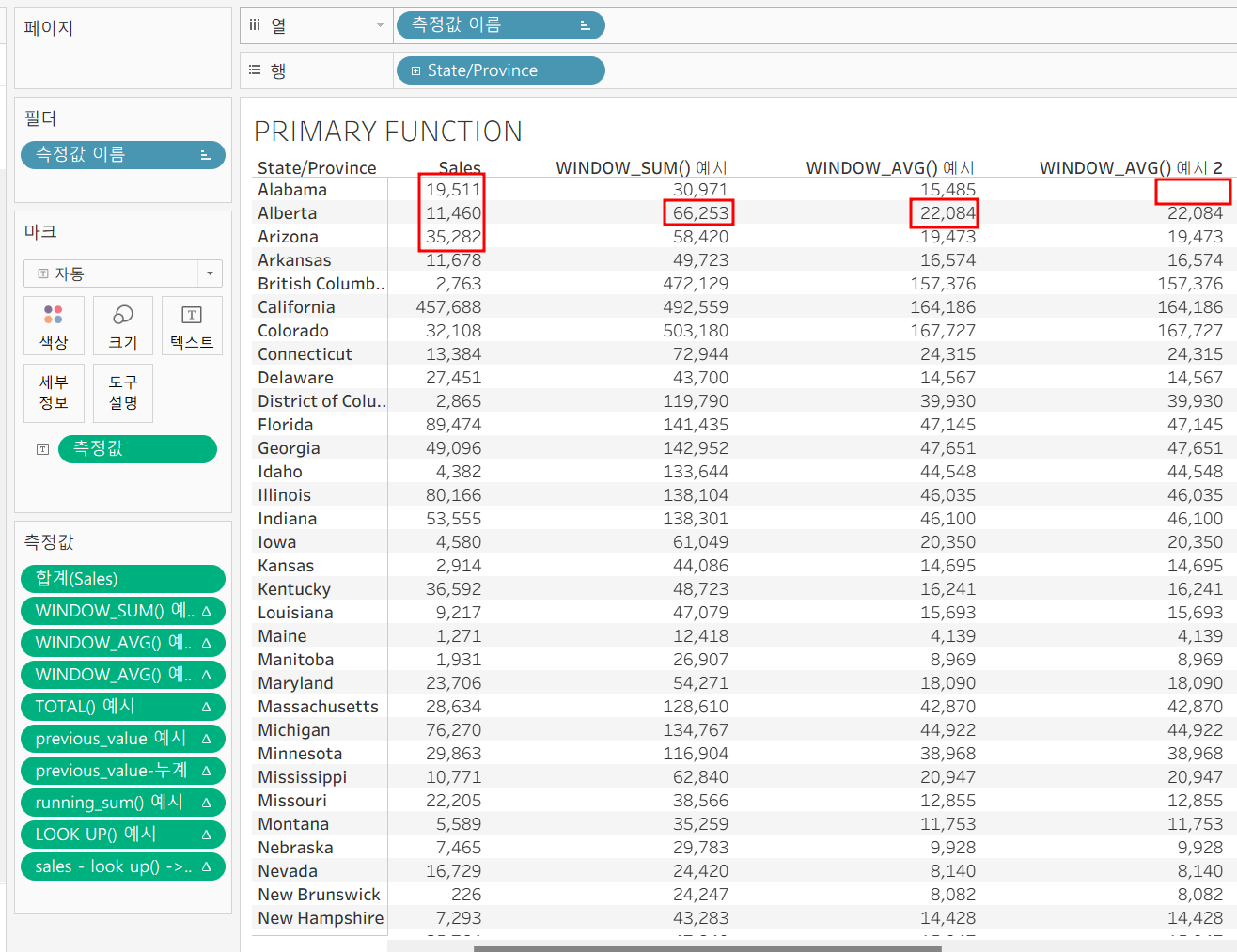Click the horizontal scrollbar below the table

coord(707,948)
